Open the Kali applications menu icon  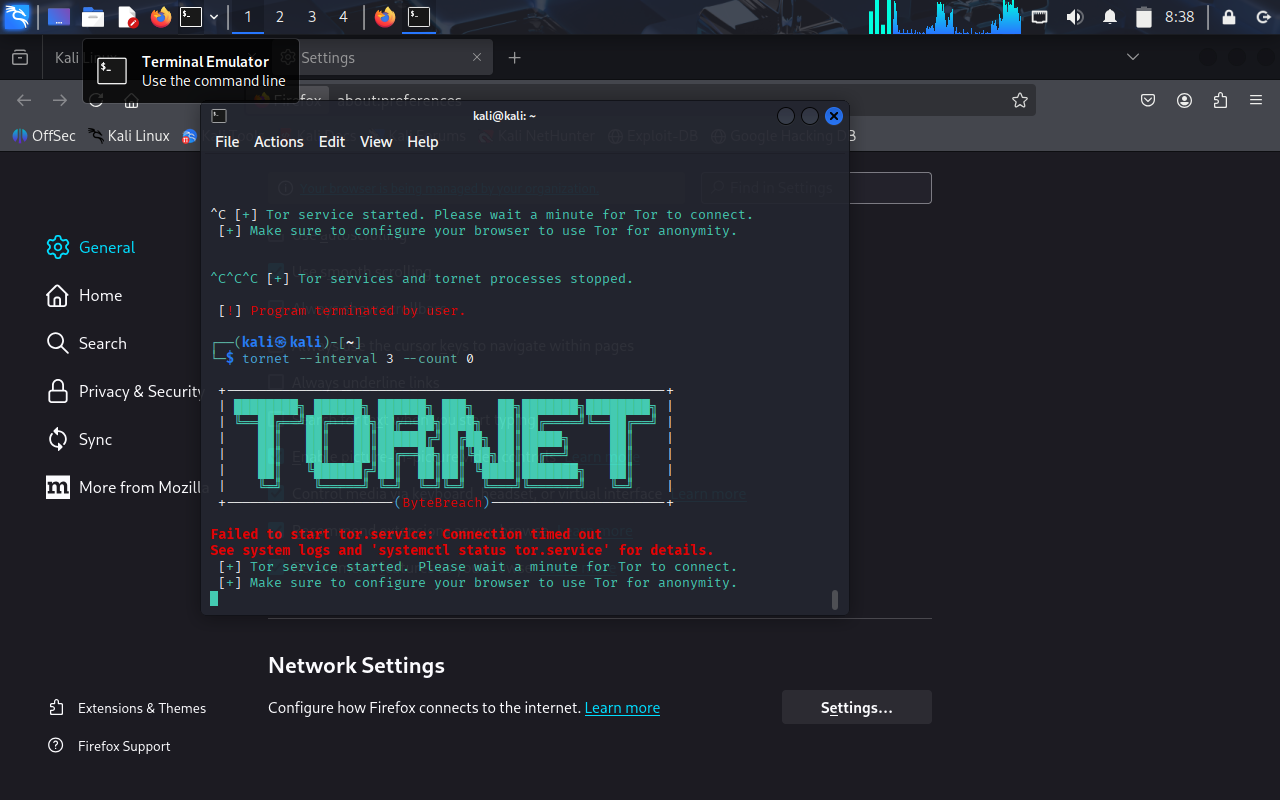[16, 16]
